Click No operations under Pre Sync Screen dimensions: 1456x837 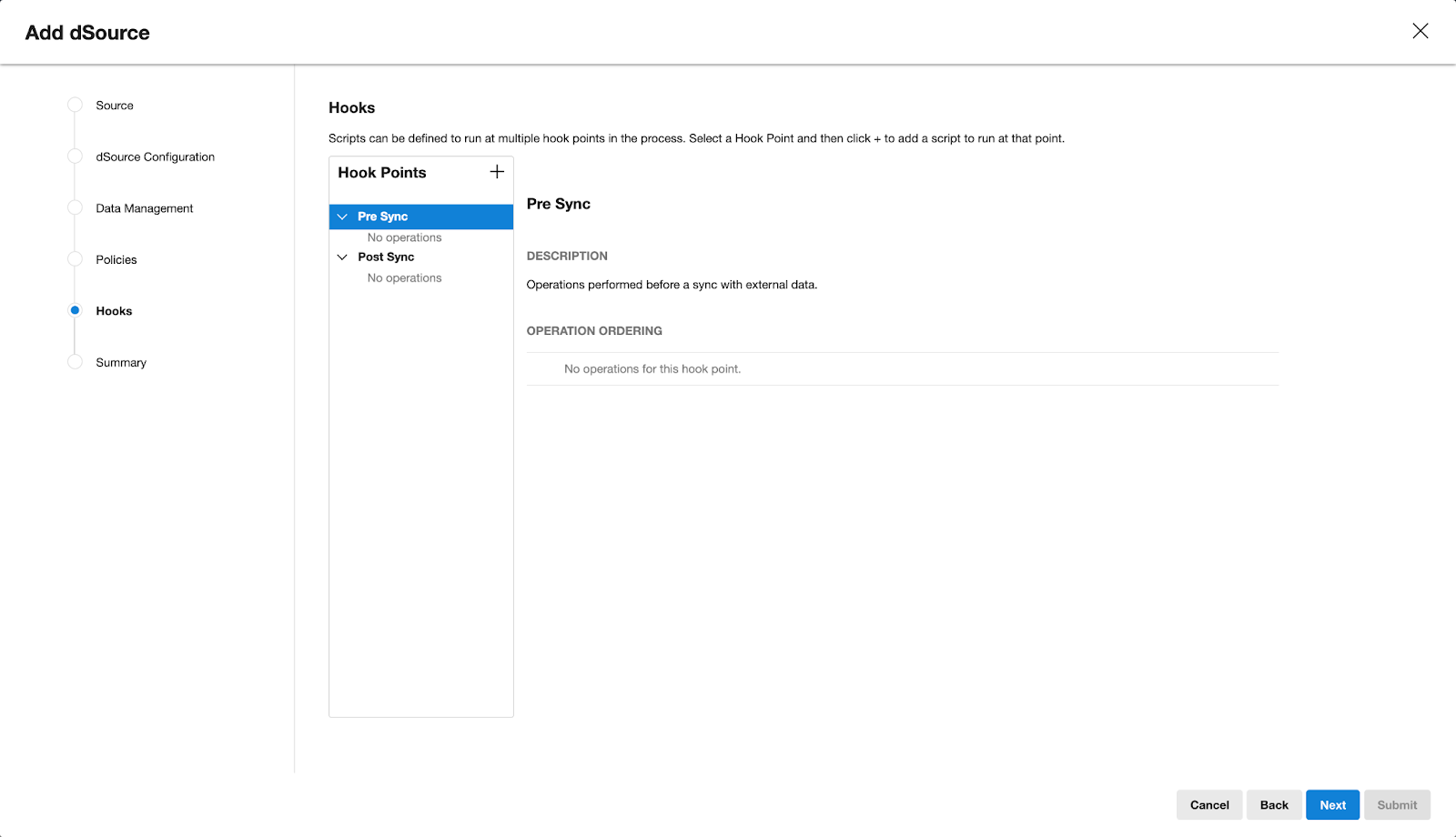tap(404, 237)
